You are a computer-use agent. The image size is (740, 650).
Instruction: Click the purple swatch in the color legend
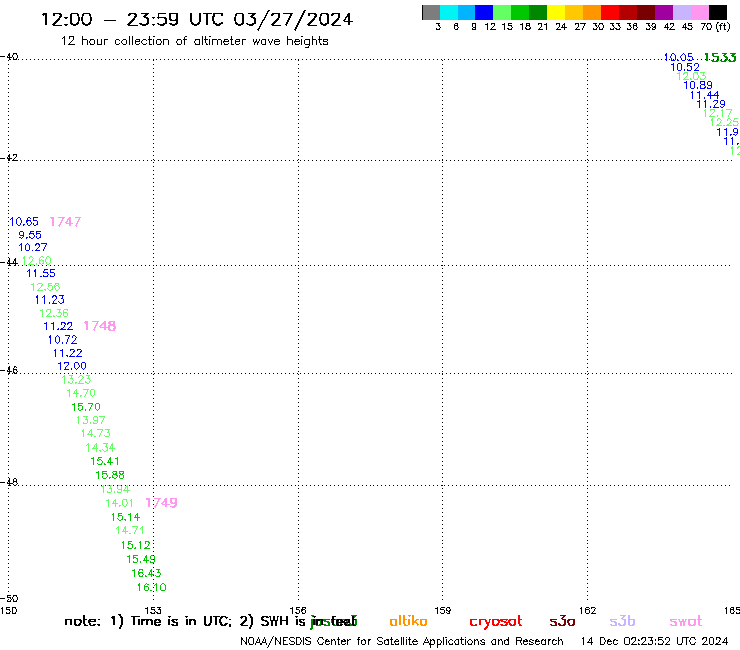pos(664,12)
